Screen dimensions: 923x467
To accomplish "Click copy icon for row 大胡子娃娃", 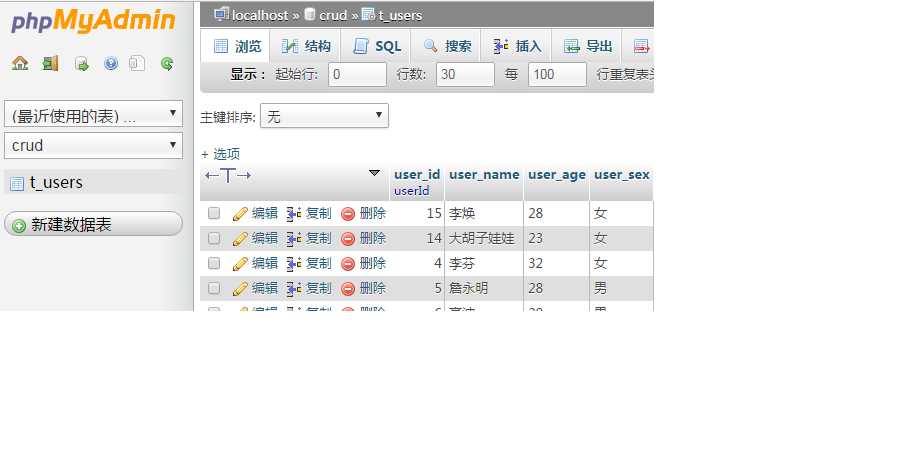I will [294, 239].
